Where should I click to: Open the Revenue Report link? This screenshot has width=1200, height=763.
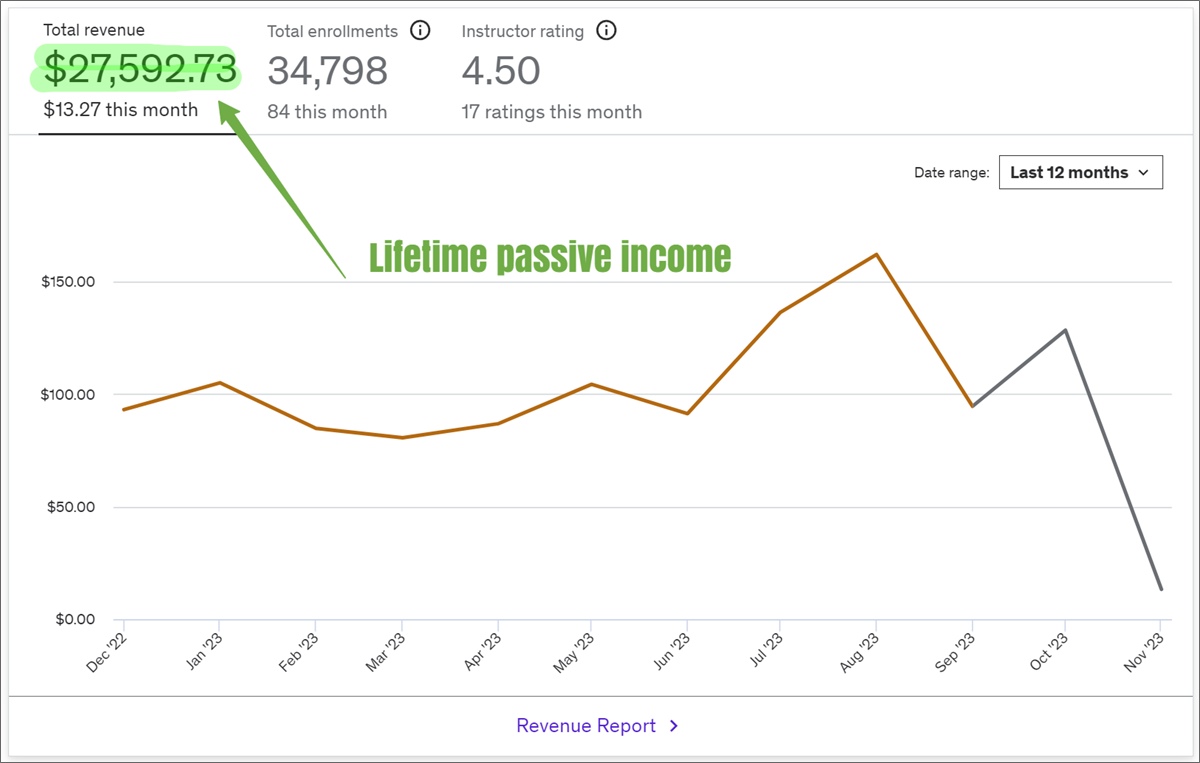(x=586, y=726)
